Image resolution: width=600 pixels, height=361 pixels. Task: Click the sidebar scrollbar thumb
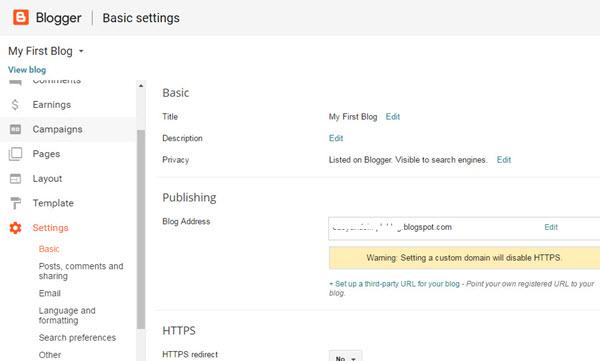pos(141,230)
